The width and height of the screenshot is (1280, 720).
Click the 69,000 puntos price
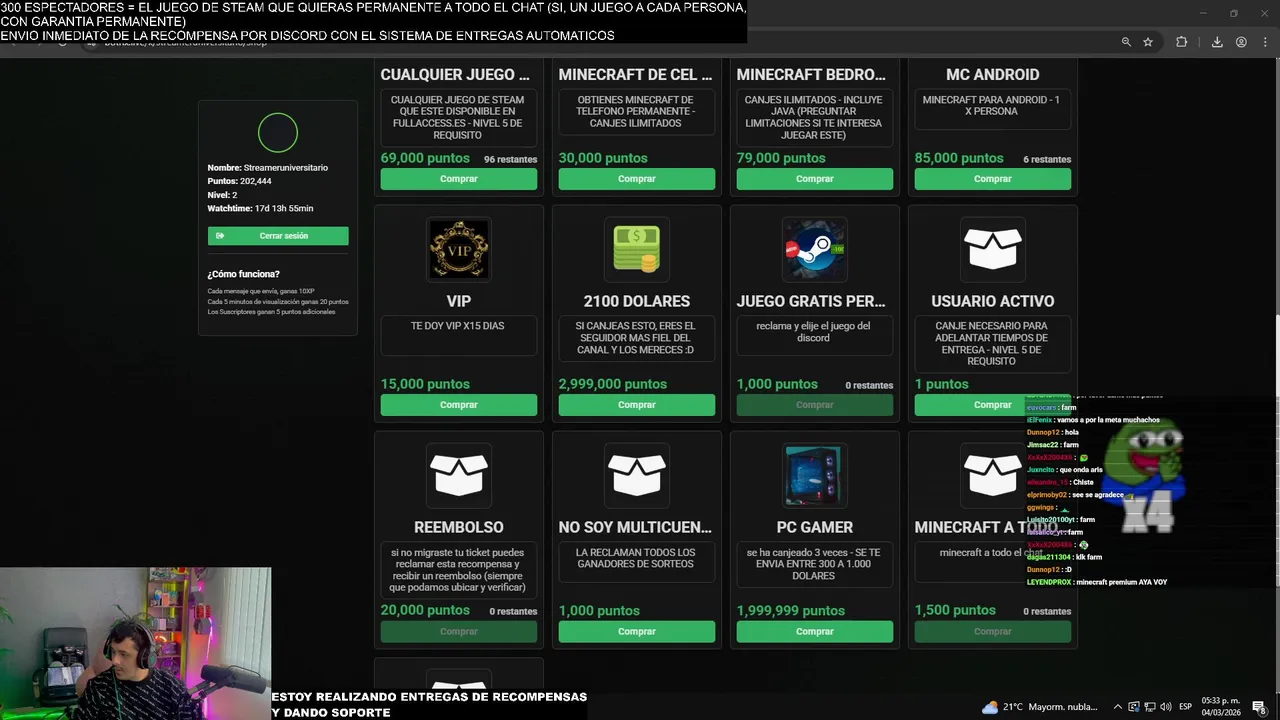tap(425, 158)
